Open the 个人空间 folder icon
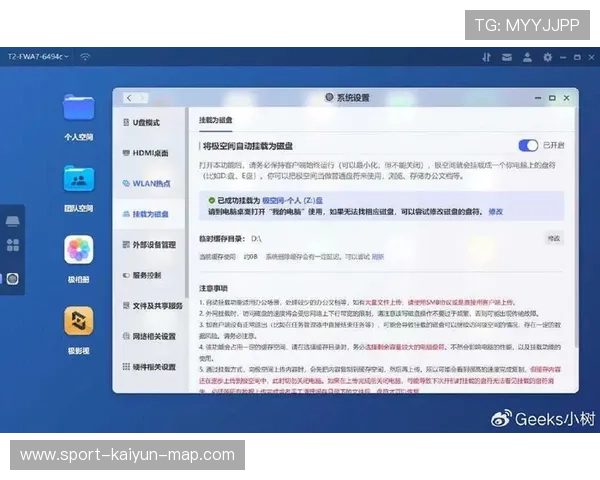This screenshot has width=600, height=480. tap(78, 107)
